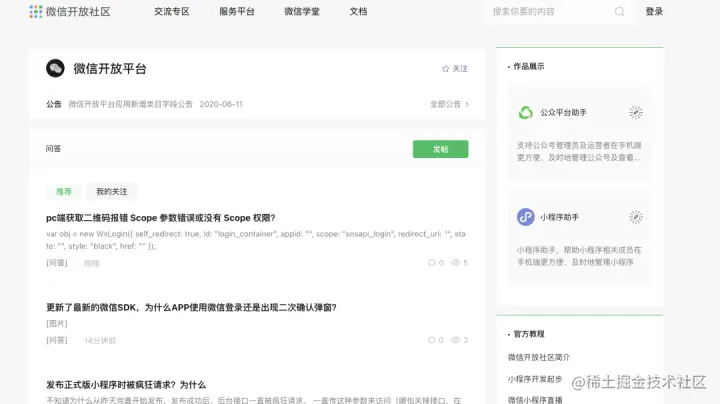Open the 公众平台助手 green logo icon

(526, 112)
